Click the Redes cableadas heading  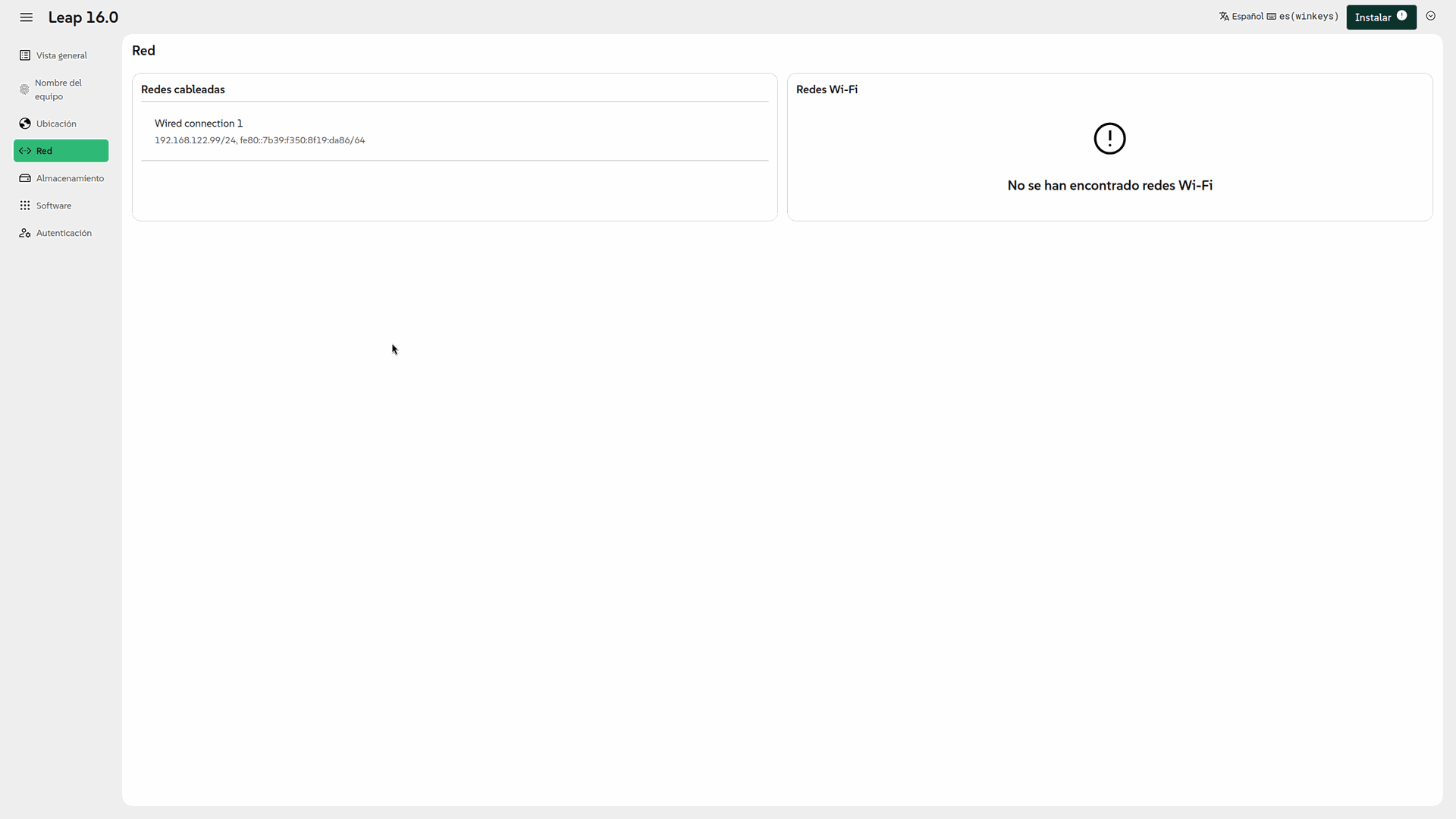[183, 89]
